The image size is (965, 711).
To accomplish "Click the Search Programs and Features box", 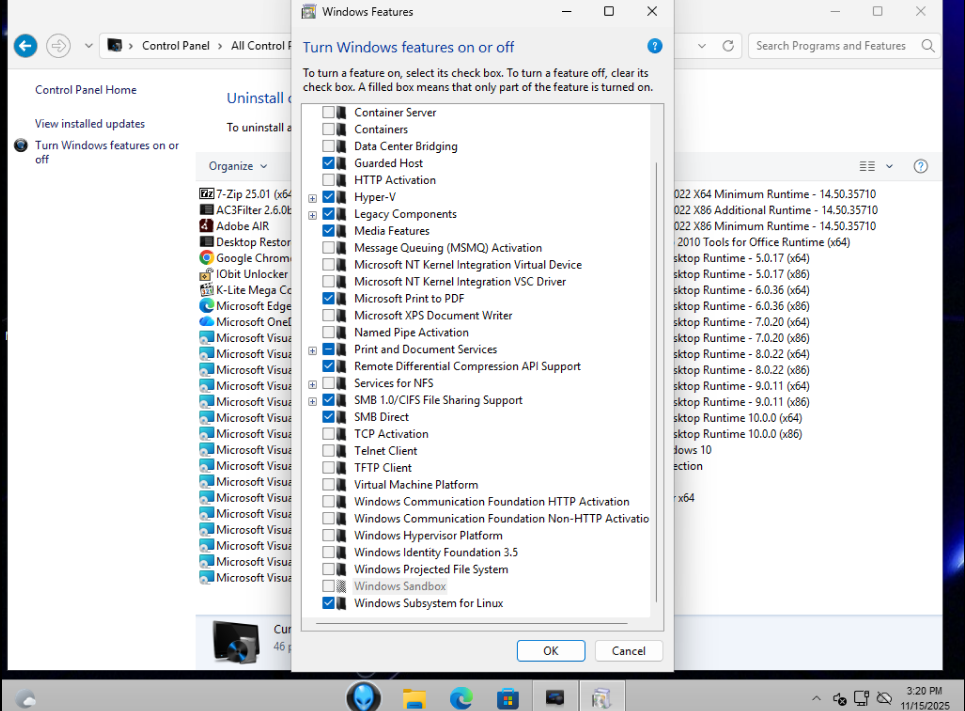I will point(835,46).
